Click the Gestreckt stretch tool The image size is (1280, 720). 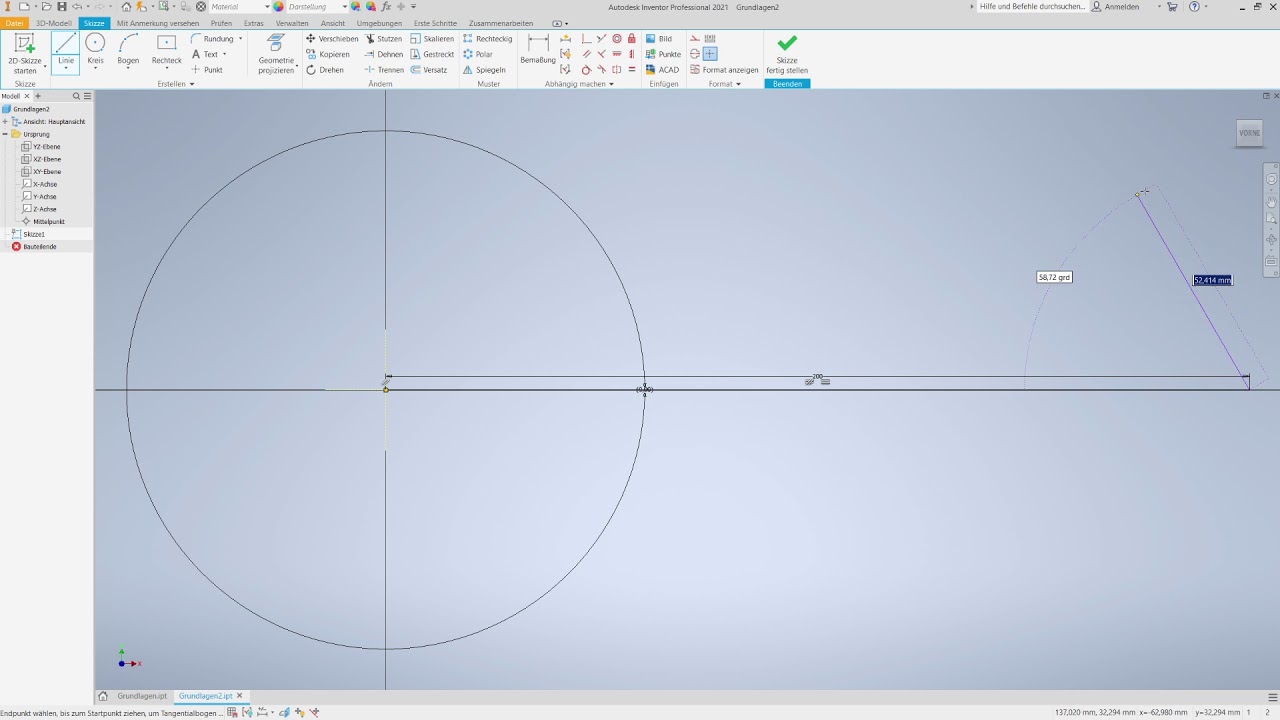click(432, 54)
